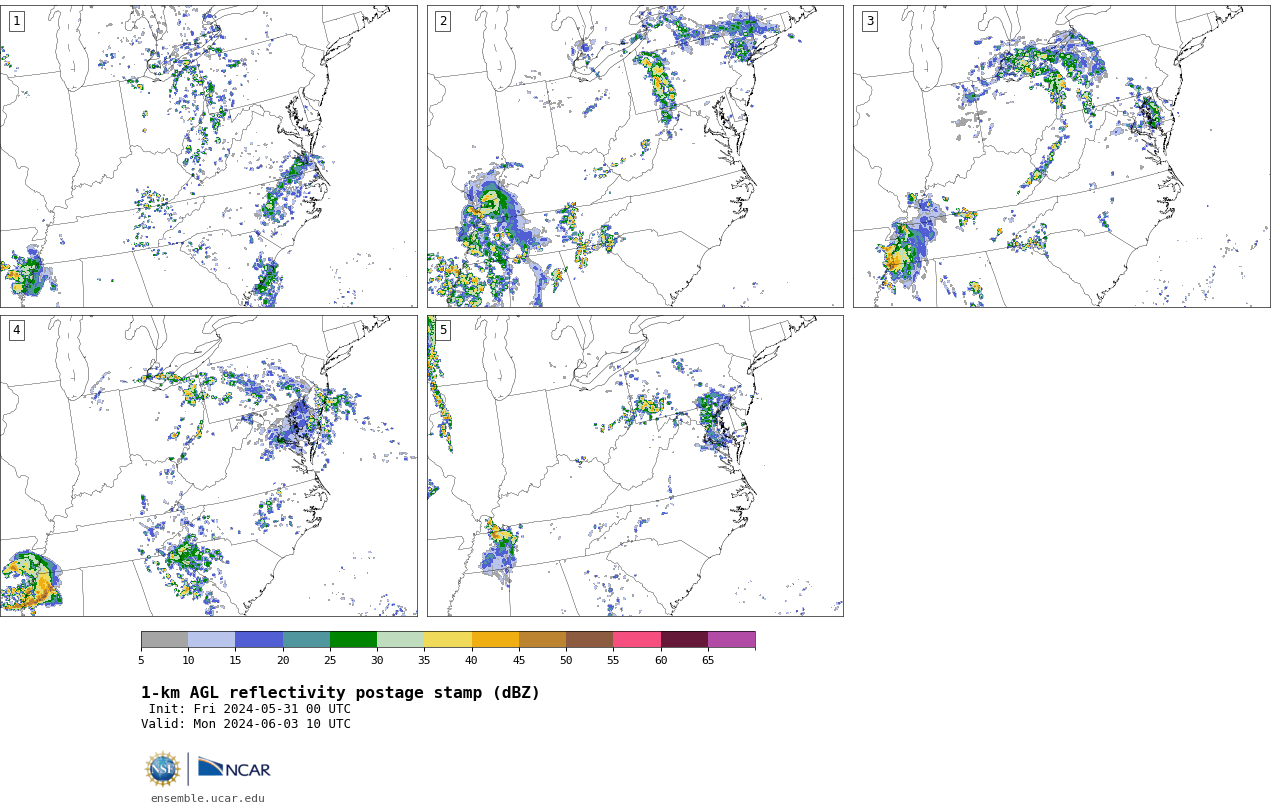Click the dark brown 50-55 dBZ swatch

click(x=589, y=640)
